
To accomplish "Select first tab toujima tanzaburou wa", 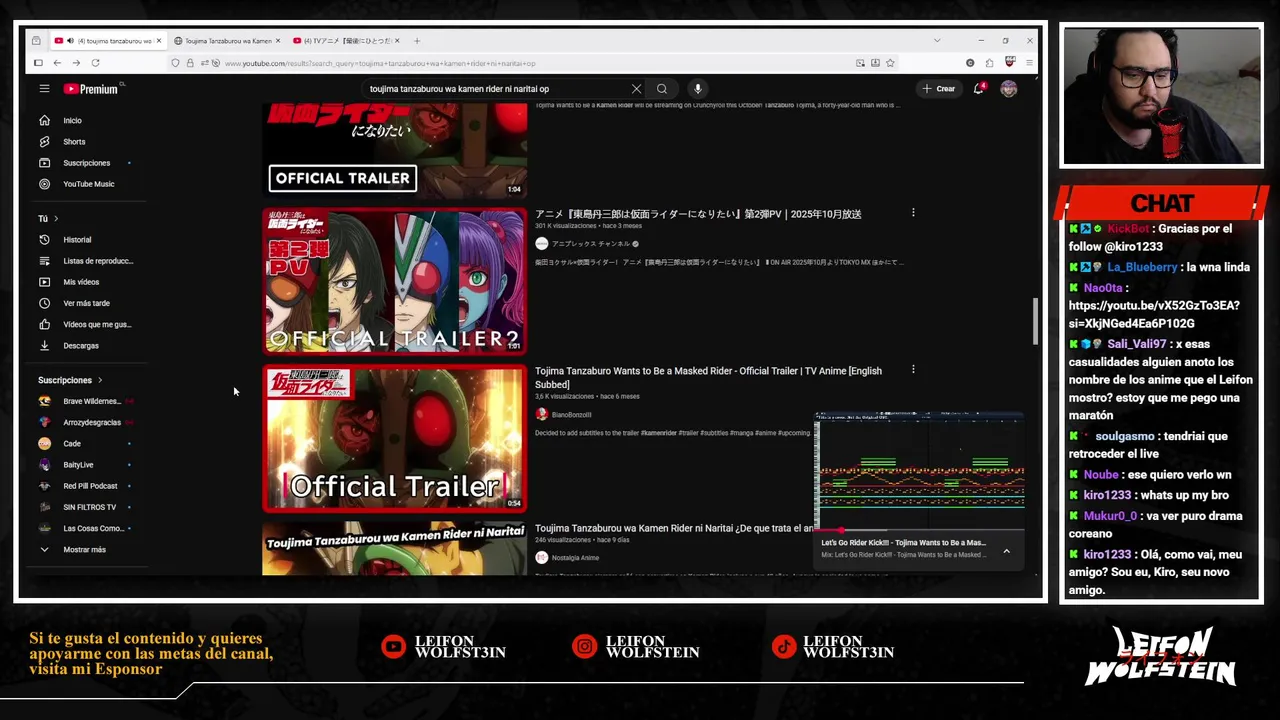I will [108, 41].
